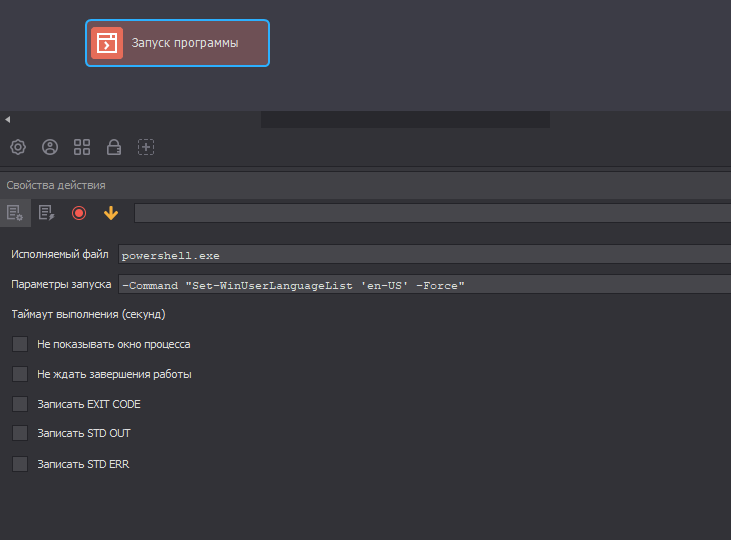Enable 'Не показывать окно процесса' checkbox
This screenshot has width=731, height=540.
20,344
